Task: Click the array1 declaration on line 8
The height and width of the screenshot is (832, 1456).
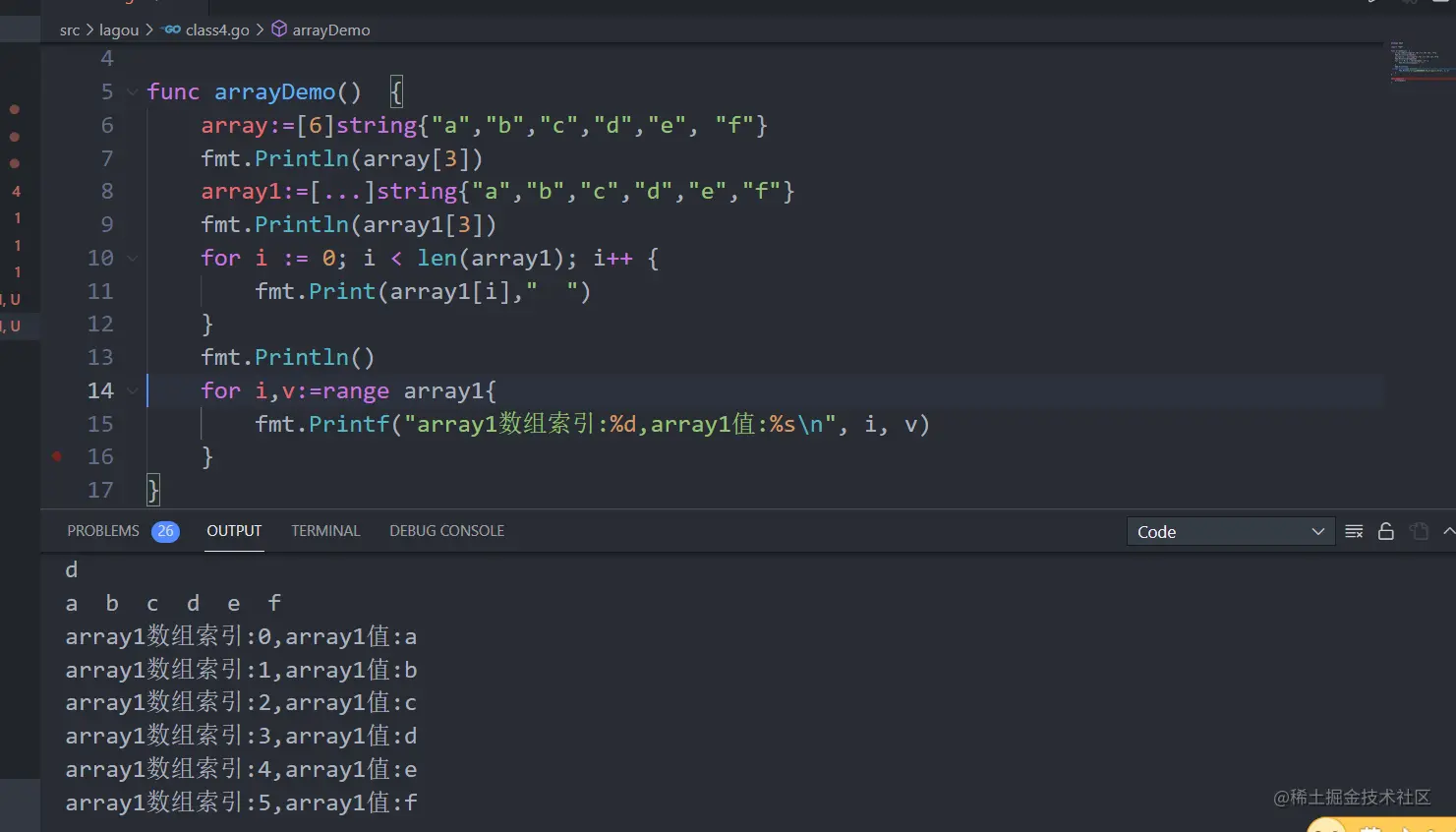Action: pos(497,192)
